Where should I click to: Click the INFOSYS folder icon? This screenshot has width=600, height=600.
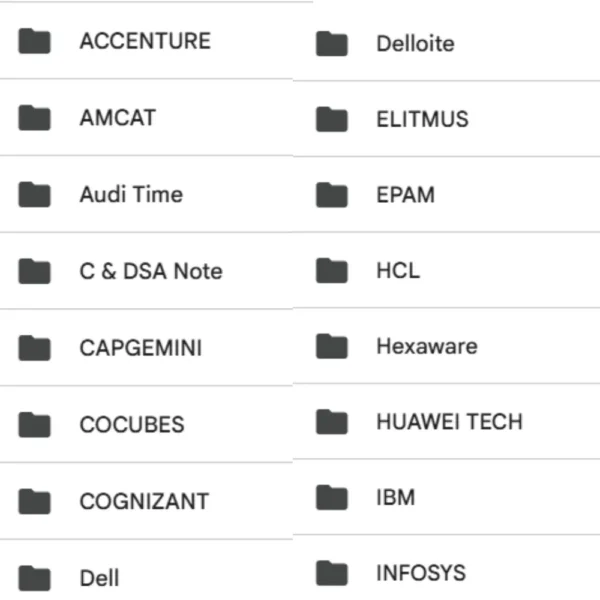(x=331, y=573)
